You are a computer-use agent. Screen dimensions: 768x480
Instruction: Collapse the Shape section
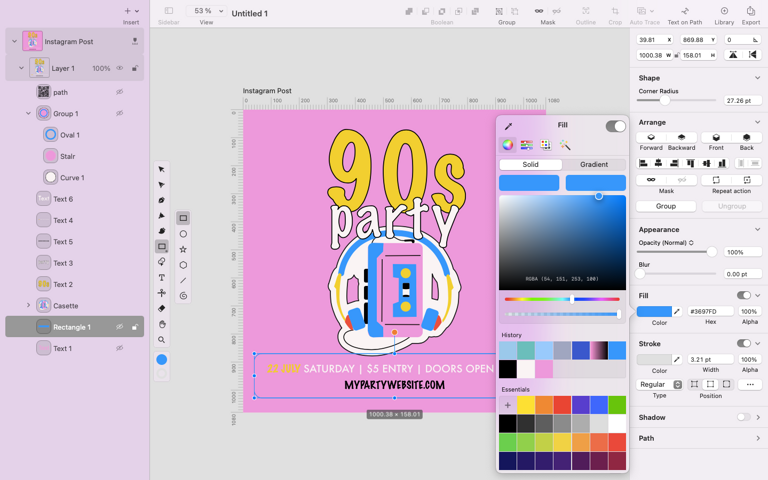tap(757, 78)
